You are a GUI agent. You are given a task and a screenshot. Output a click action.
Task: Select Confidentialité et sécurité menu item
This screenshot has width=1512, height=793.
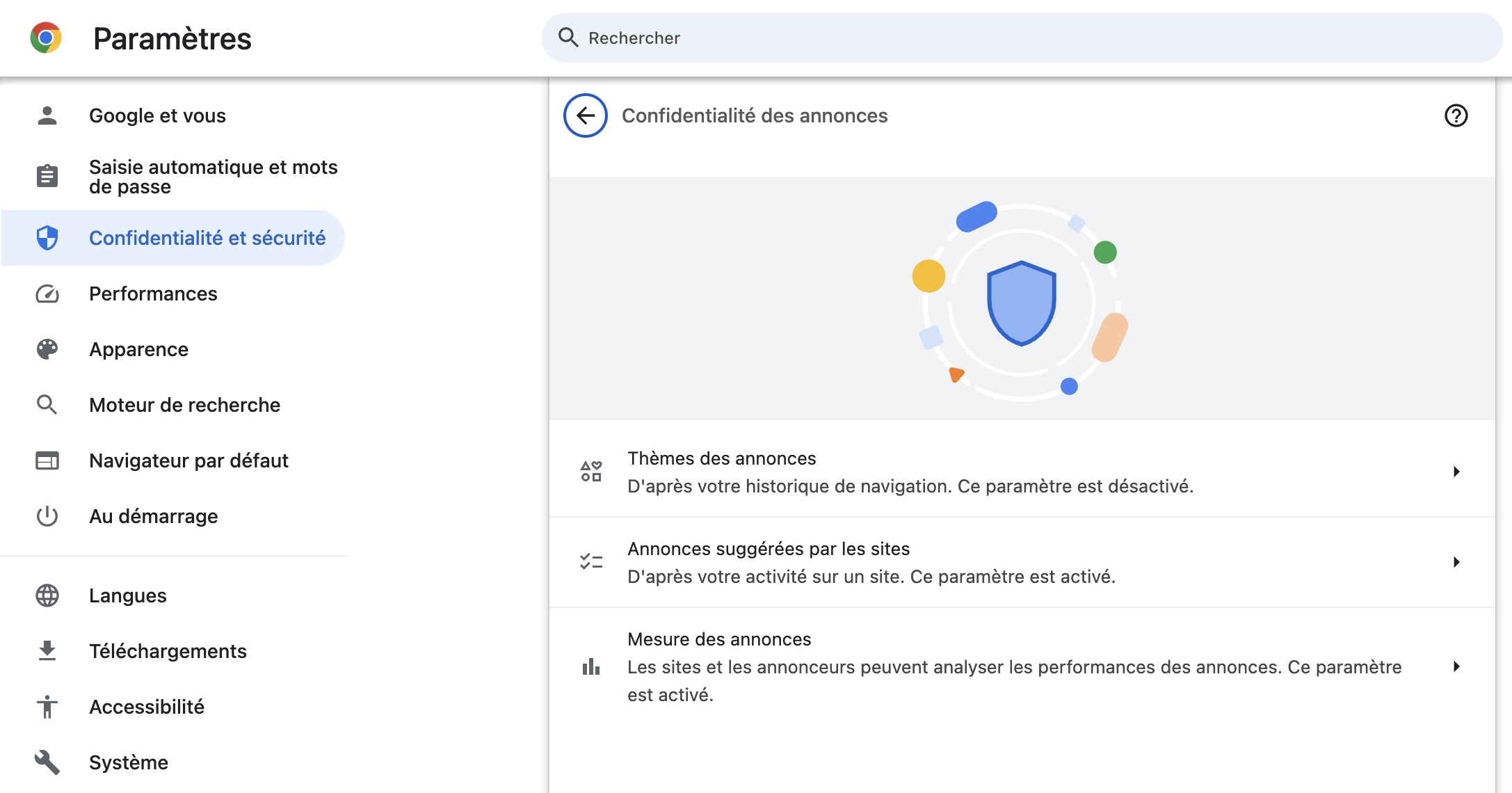[207, 238]
